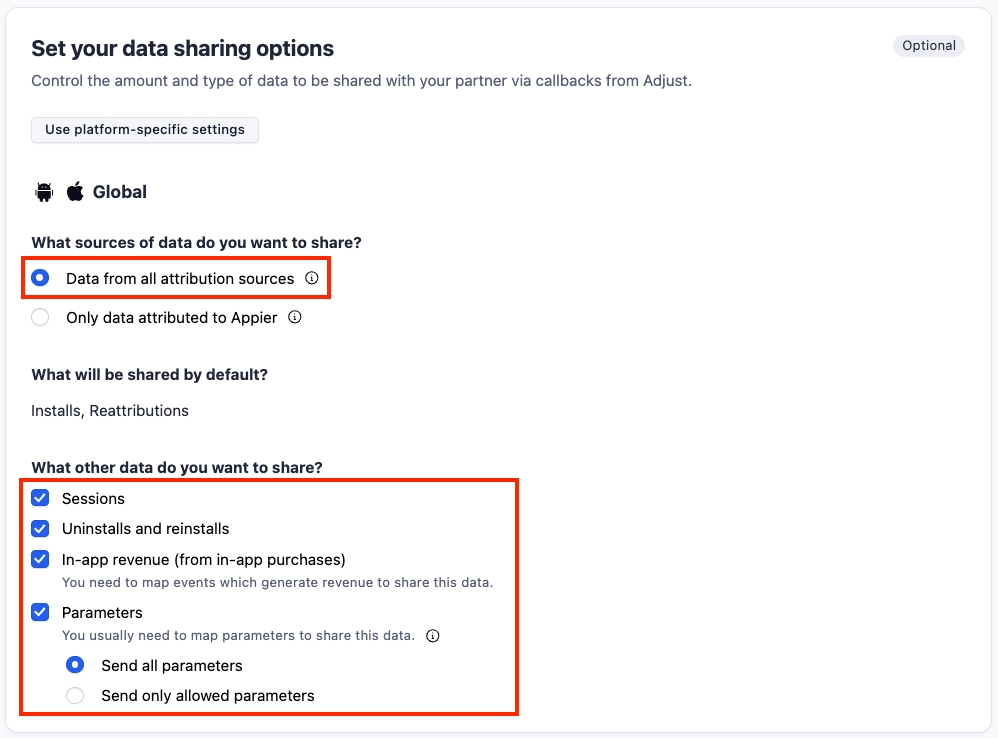Click the Global platform heading
The height and width of the screenshot is (738, 998).
pos(120,192)
